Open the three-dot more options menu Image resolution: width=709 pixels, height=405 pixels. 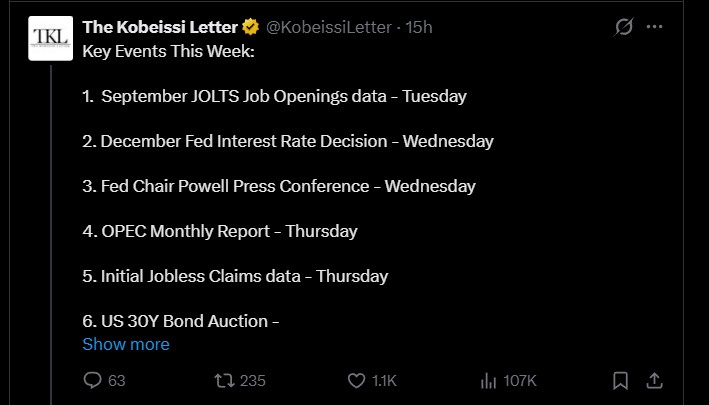[655, 26]
